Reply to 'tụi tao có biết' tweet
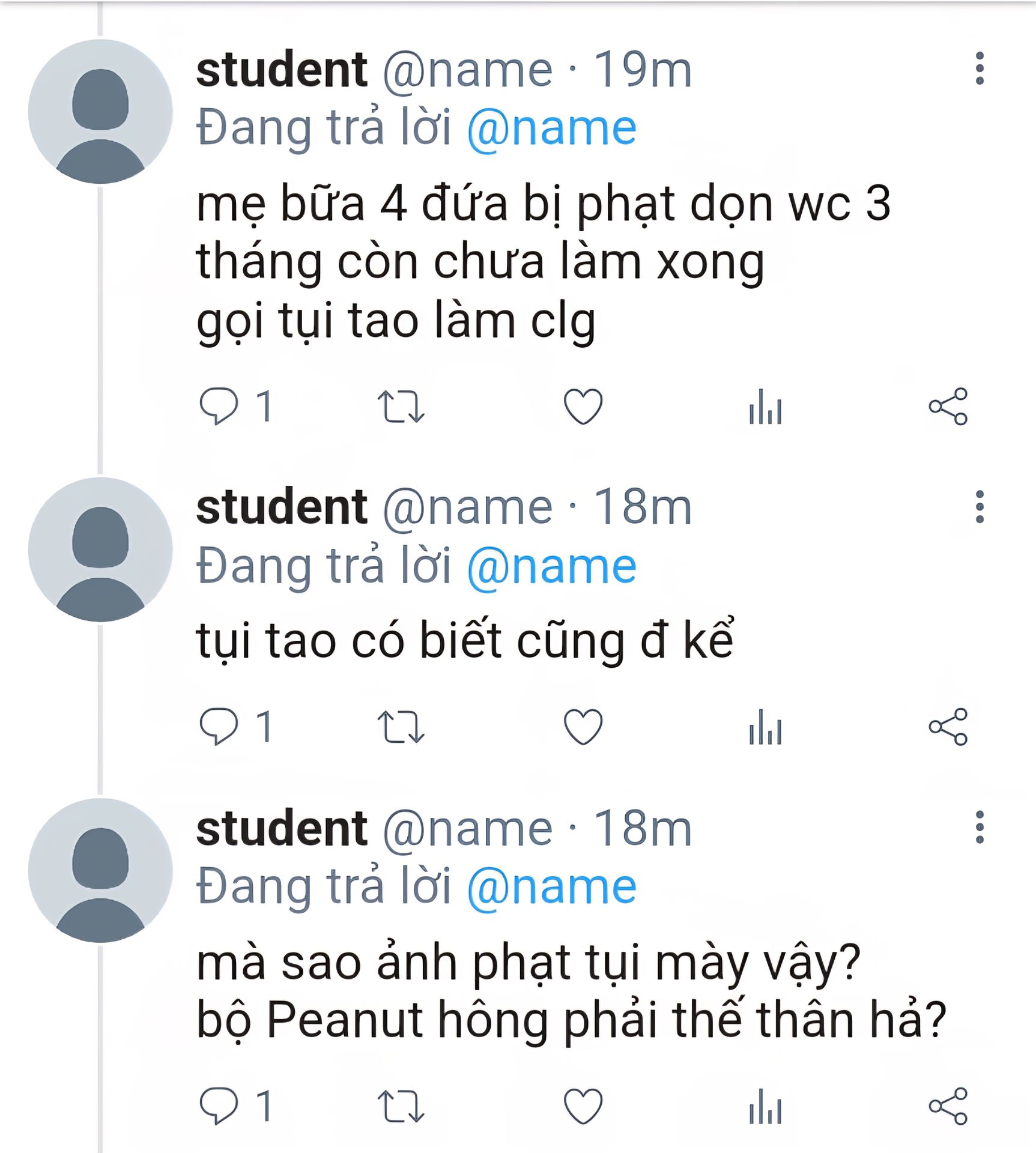 [x=219, y=727]
